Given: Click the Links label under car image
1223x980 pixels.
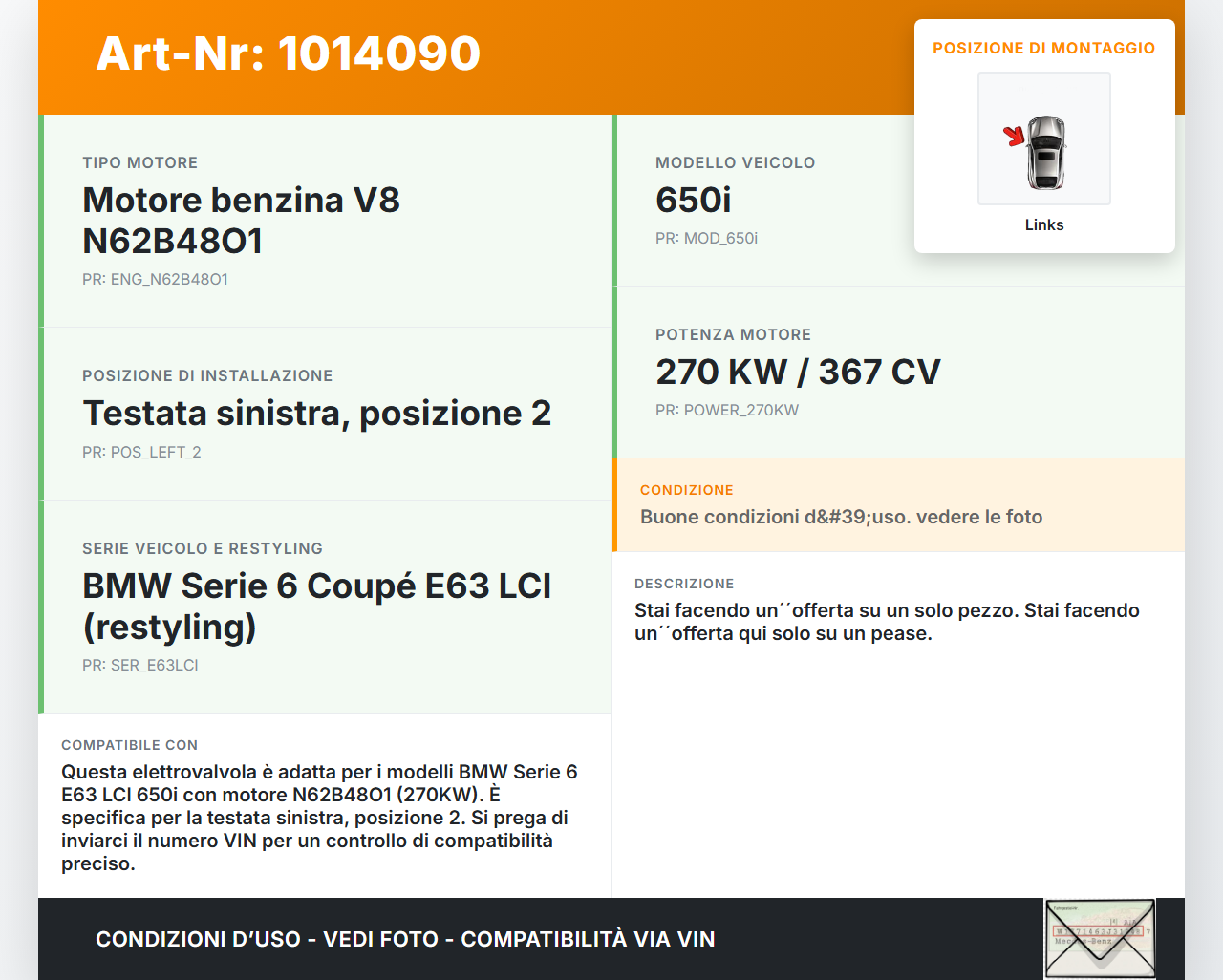Looking at the screenshot, I should pos(1044,225).
